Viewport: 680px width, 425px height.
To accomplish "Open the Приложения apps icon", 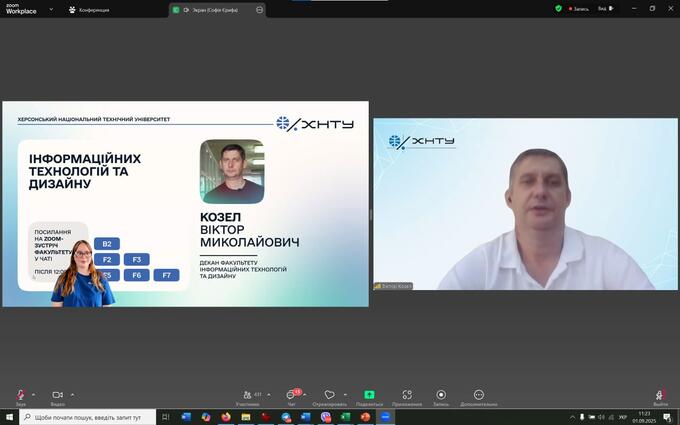I will [406, 396].
